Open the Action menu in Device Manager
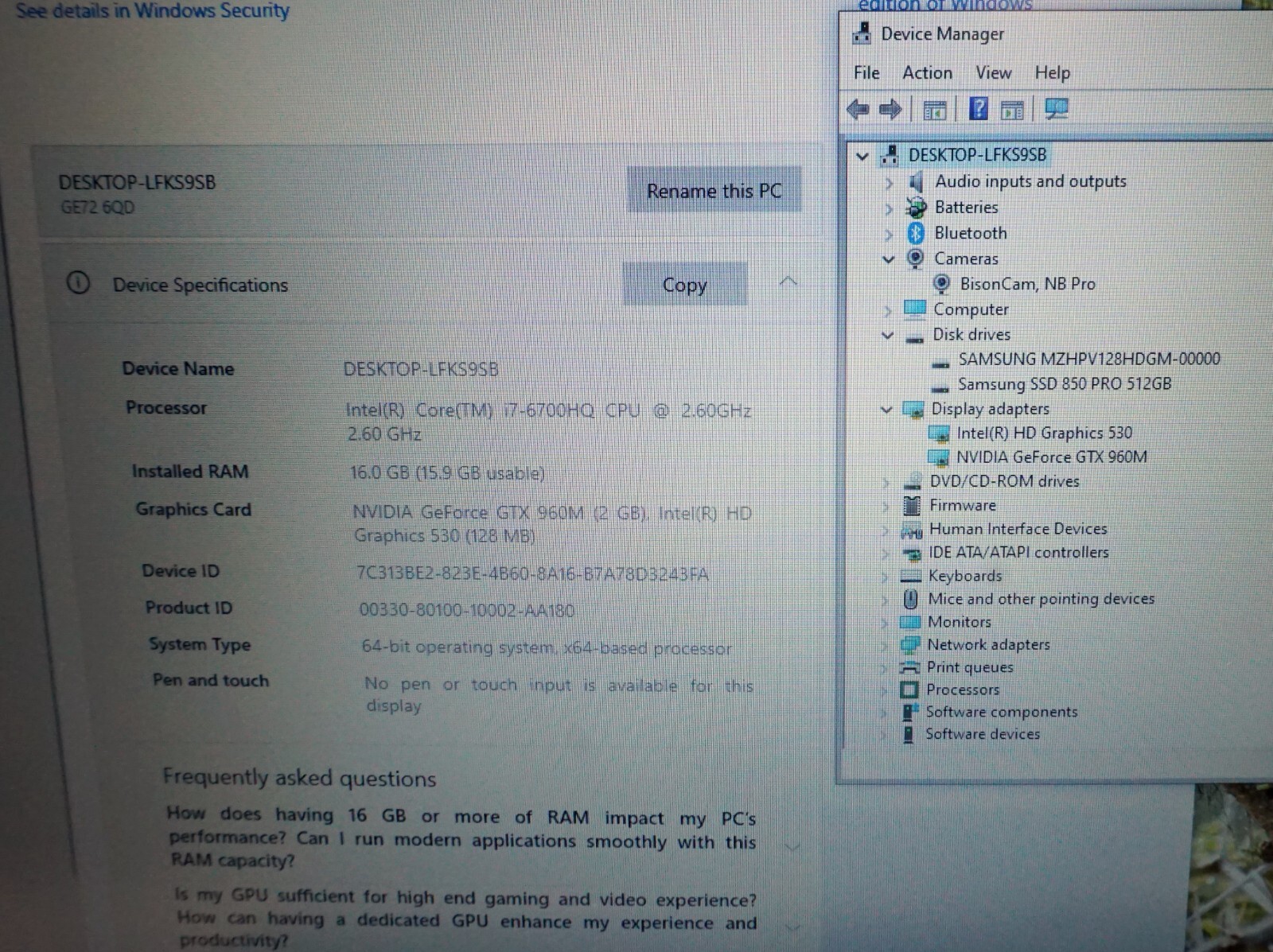Screen dimensions: 1273x952 click(x=927, y=73)
